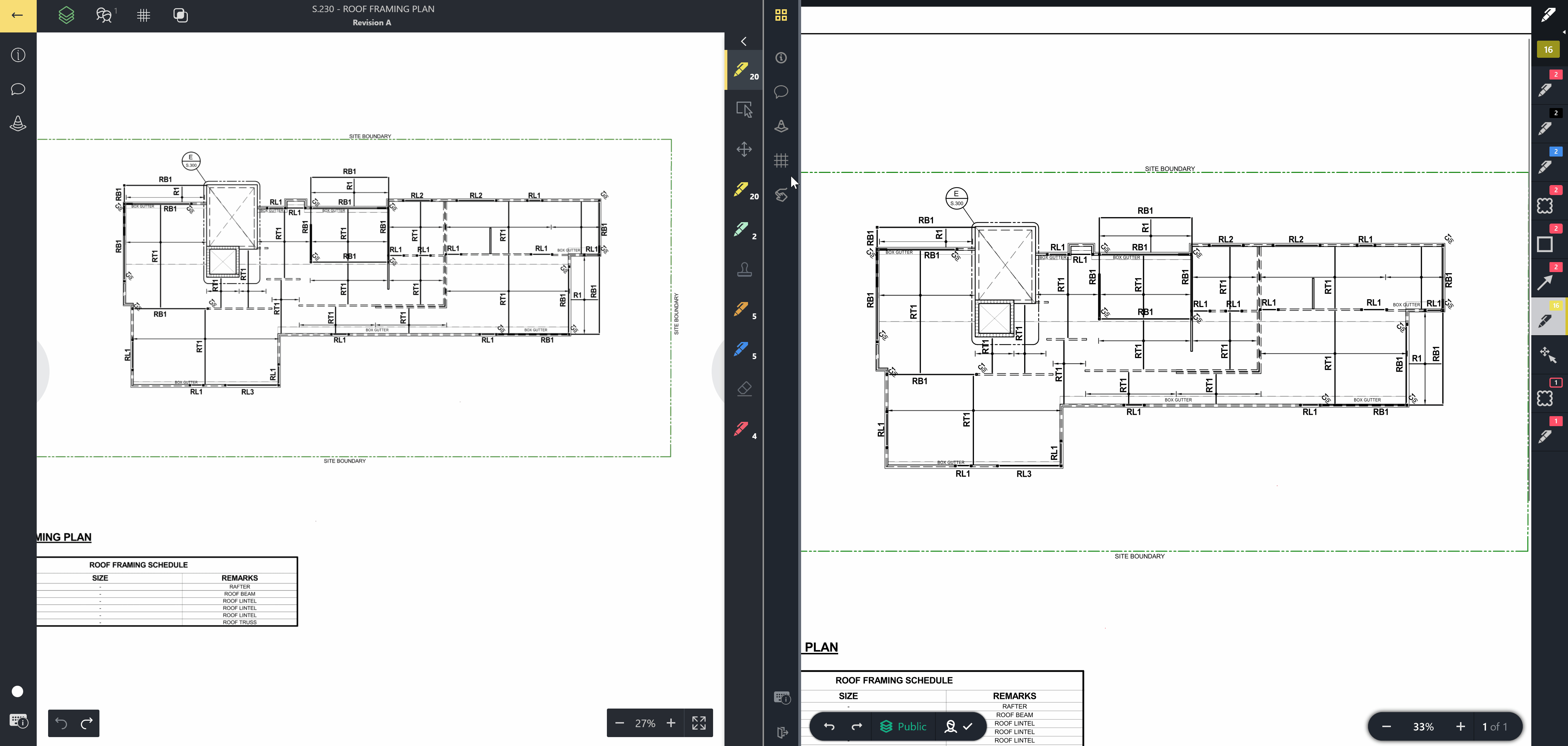Select the pen with black 2 badge

(x=1549, y=124)
